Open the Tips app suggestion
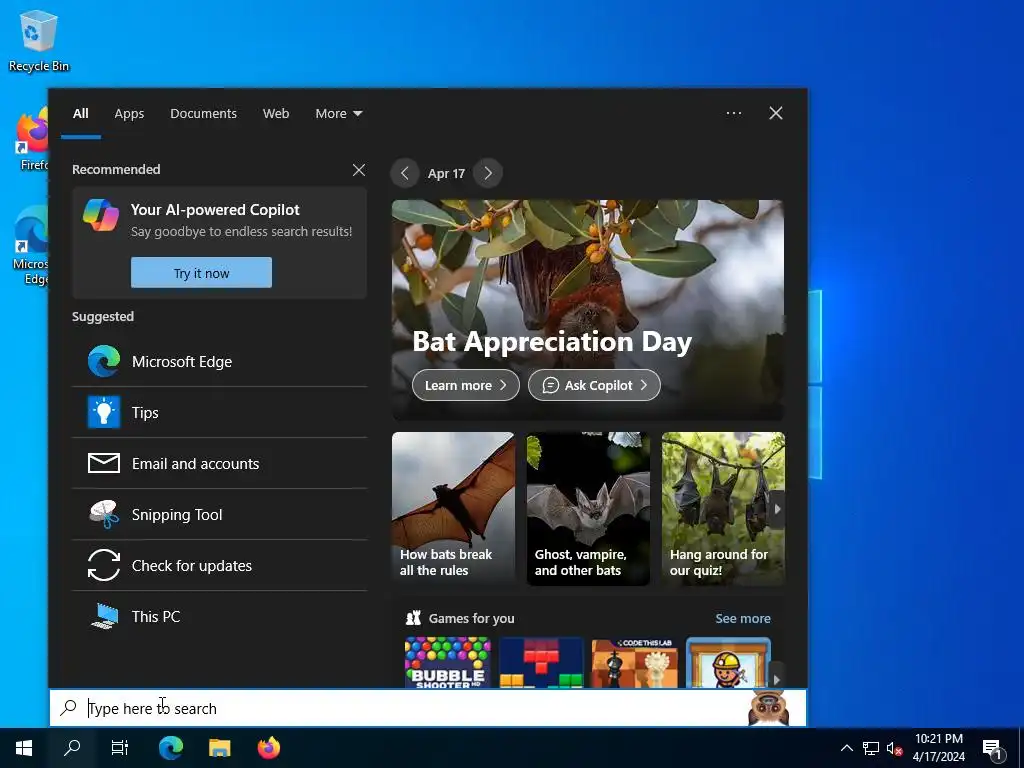Viewport: 1024px width, 768px height. [x=219, y=413]
